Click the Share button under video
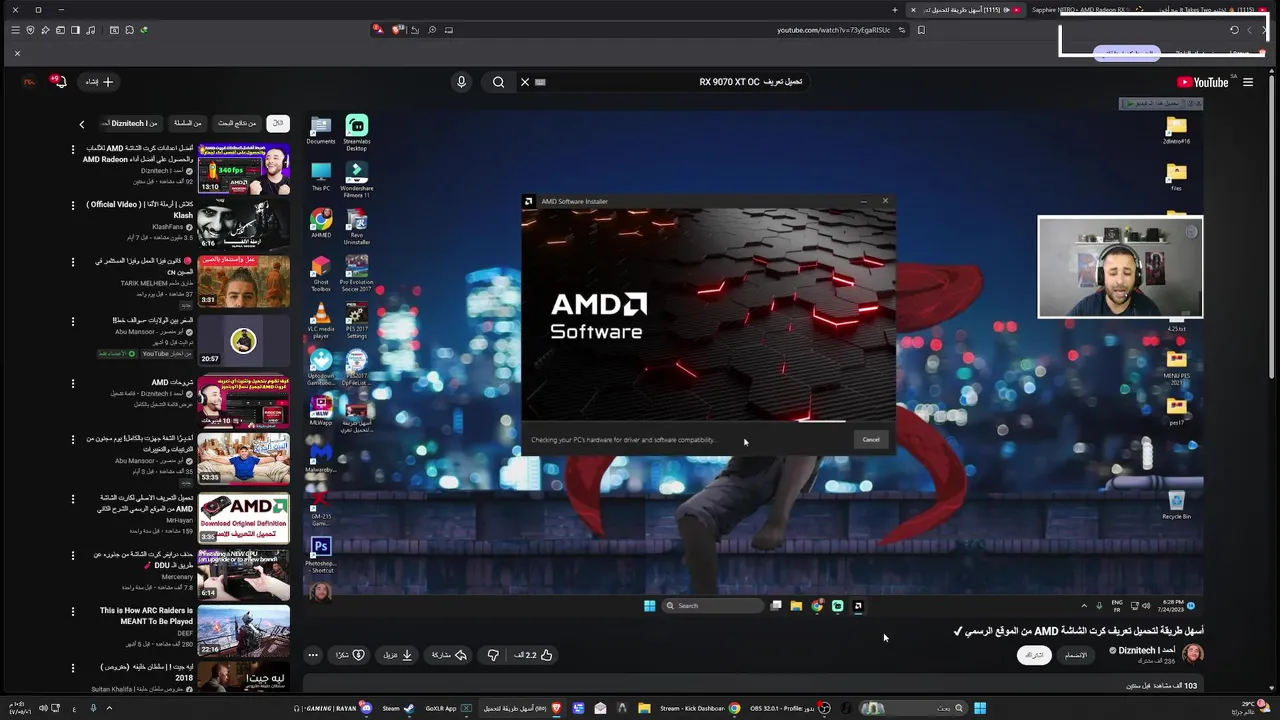 click(449, 655)
